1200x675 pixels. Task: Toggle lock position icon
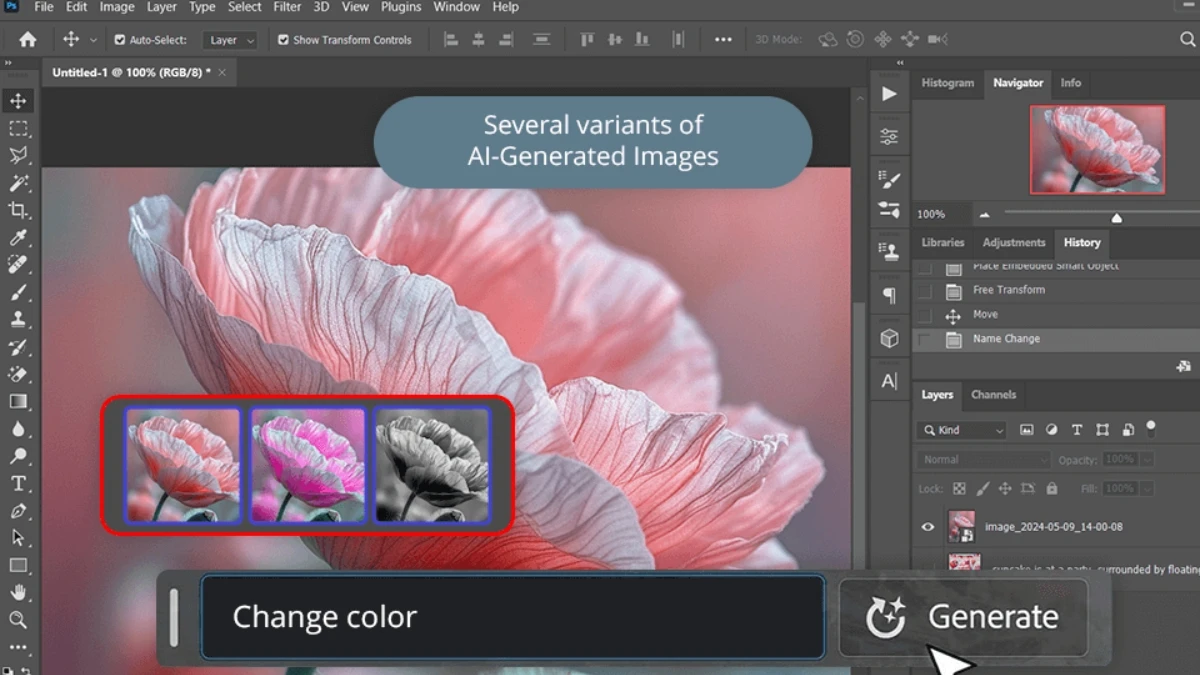tap(1005, 489)
